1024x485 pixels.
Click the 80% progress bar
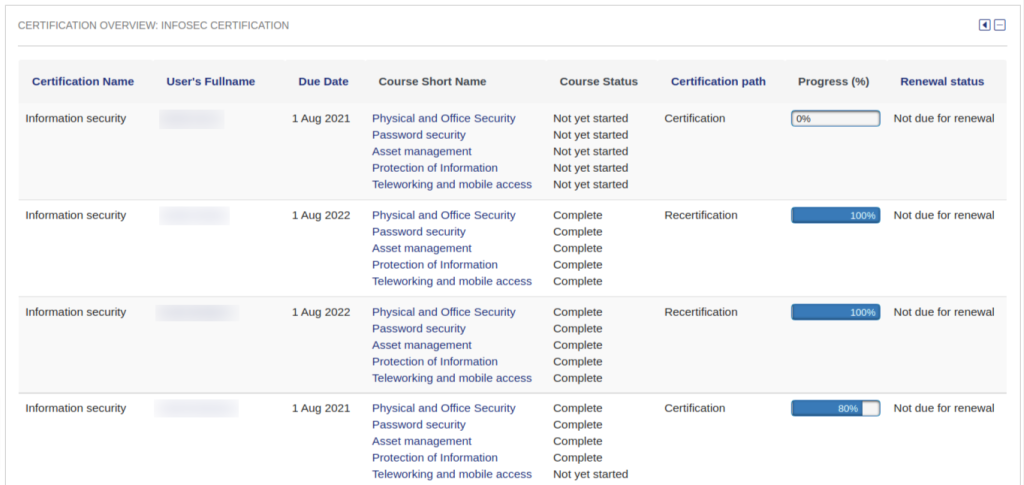coord(835,408)
